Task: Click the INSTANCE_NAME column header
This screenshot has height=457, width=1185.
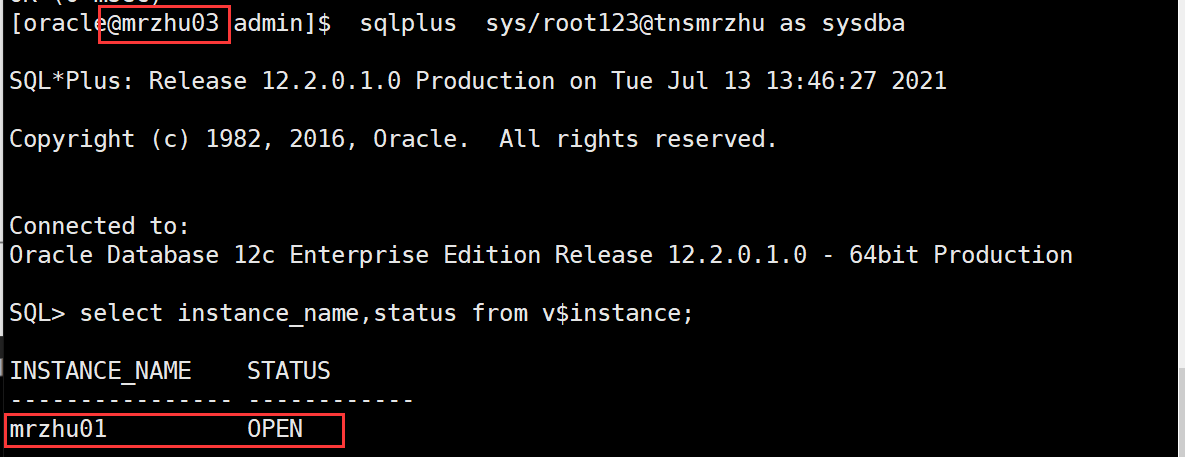Action: pos(100,371)
